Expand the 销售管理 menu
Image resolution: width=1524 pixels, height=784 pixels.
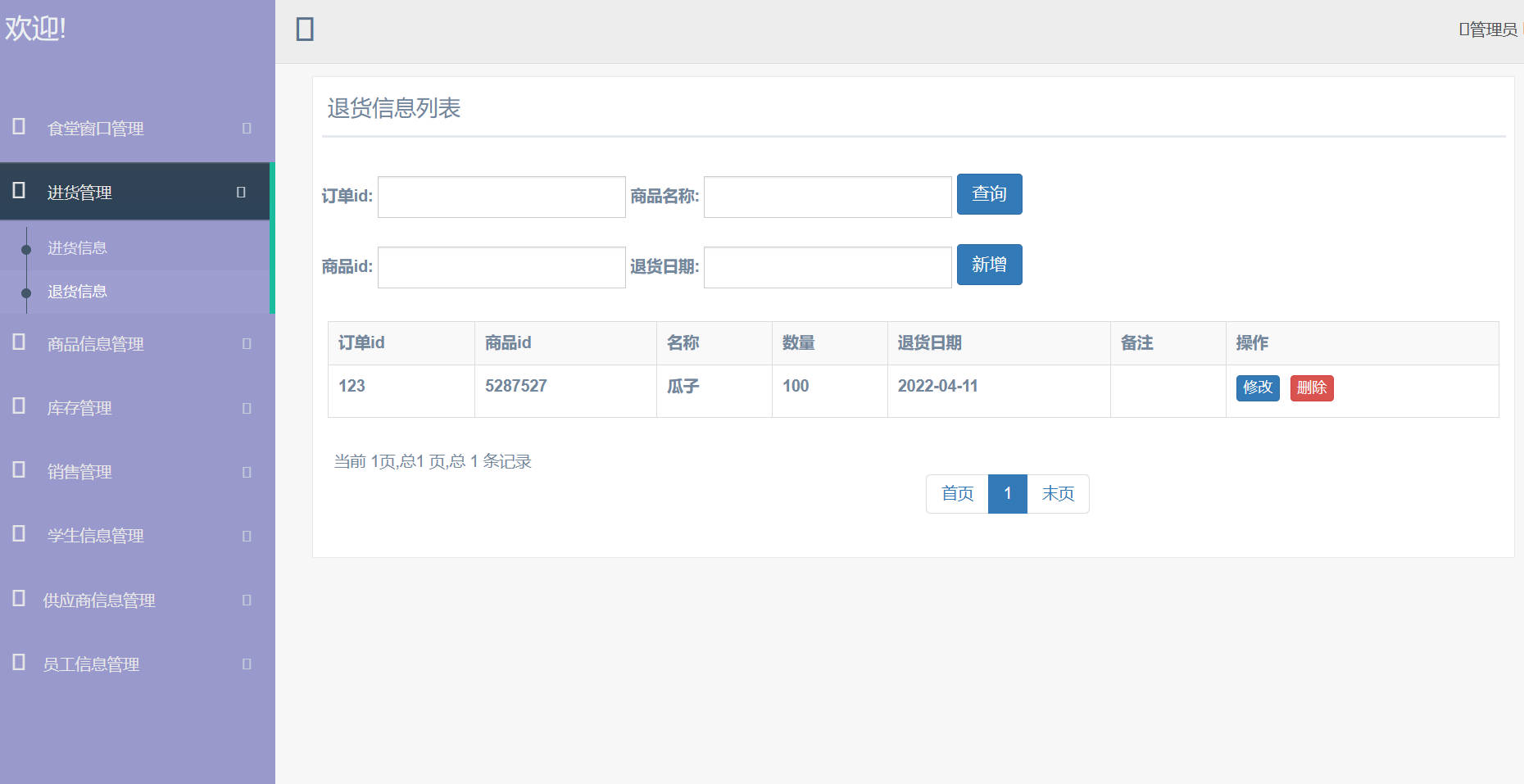pos(244,471)
